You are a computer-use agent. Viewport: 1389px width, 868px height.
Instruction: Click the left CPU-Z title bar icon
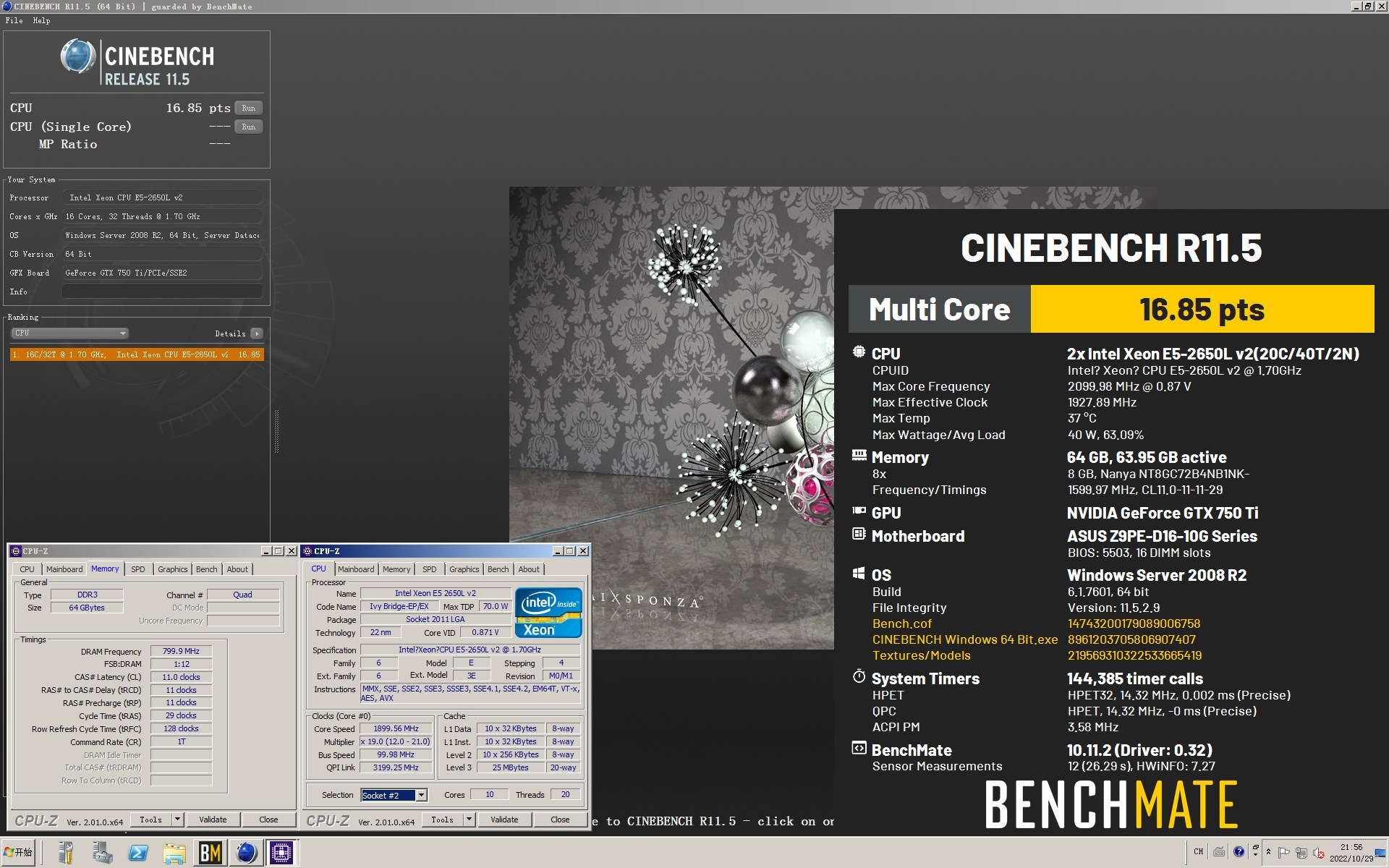click(16, 551)
